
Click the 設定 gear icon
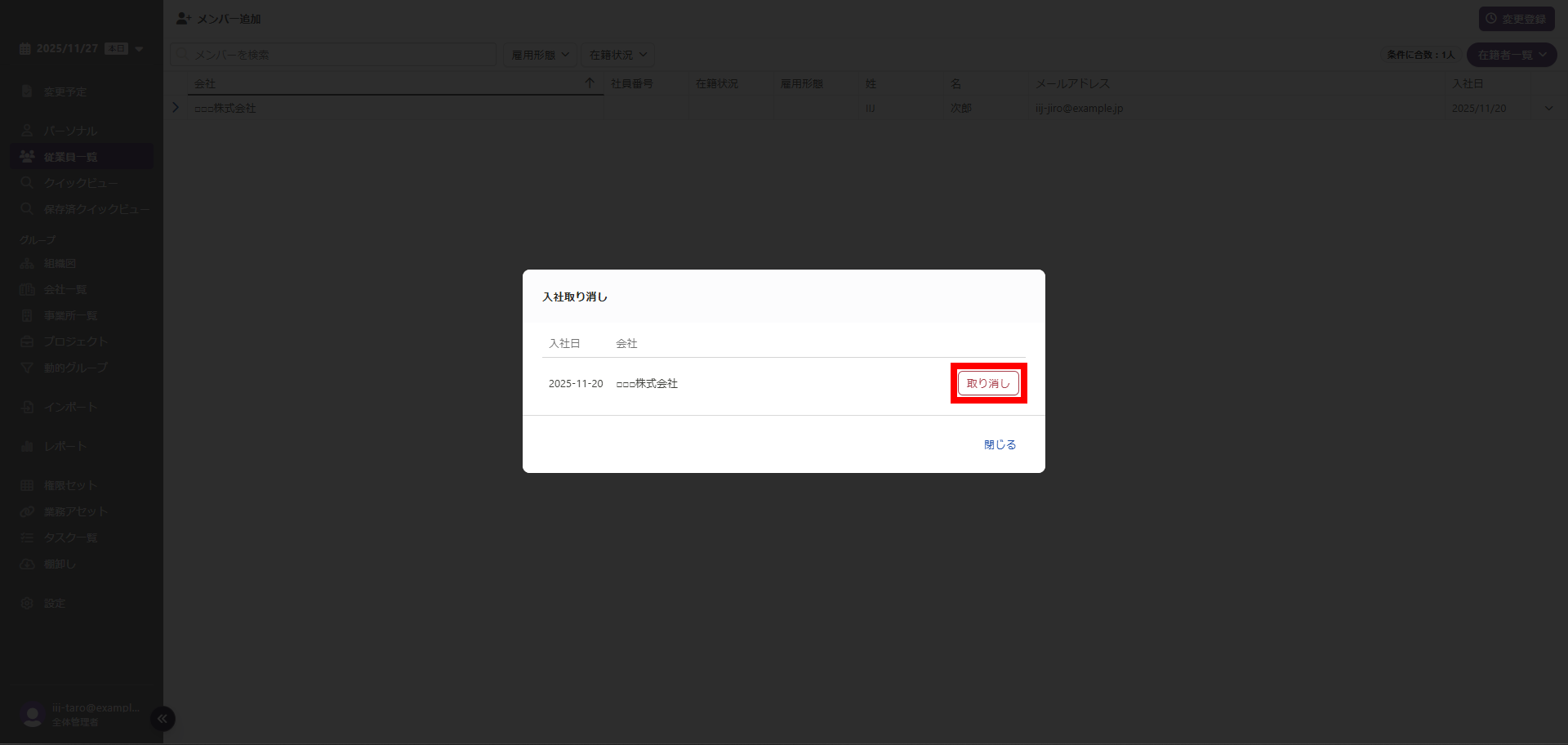27,603
